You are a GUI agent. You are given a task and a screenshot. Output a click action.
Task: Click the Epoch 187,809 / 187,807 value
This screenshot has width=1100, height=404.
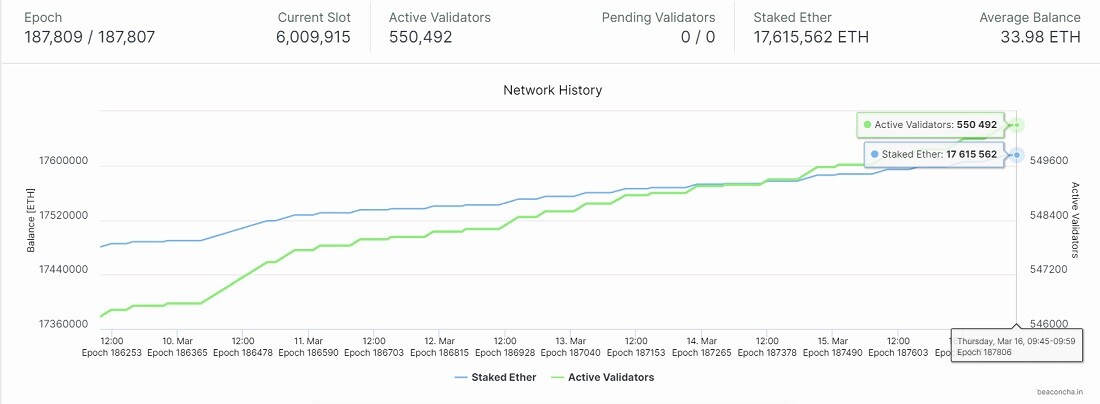[x=90, y=37]
